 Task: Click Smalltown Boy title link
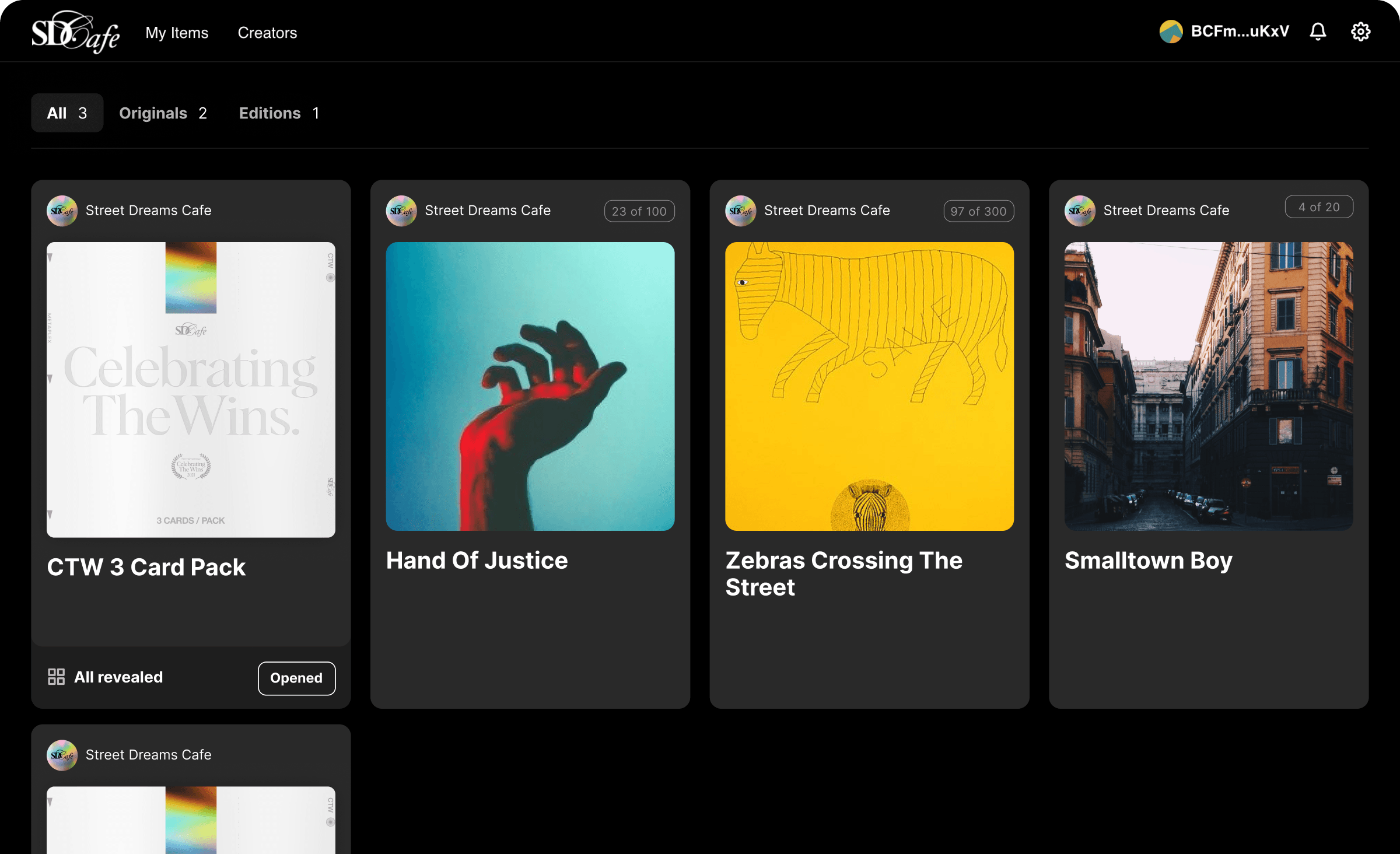[x=1148, y=561]
